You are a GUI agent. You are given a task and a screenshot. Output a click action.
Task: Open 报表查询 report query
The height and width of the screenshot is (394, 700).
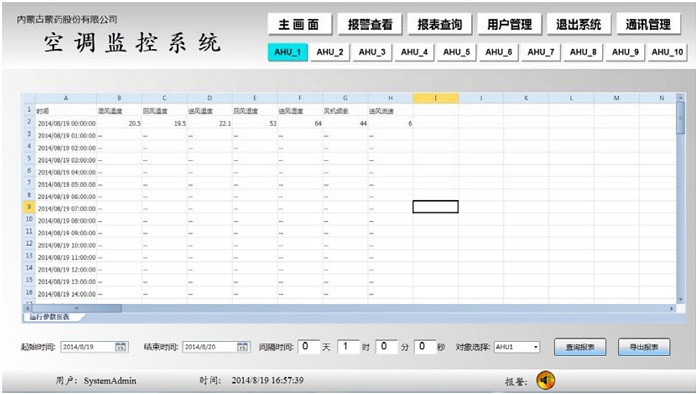click(x=440, y=24)
